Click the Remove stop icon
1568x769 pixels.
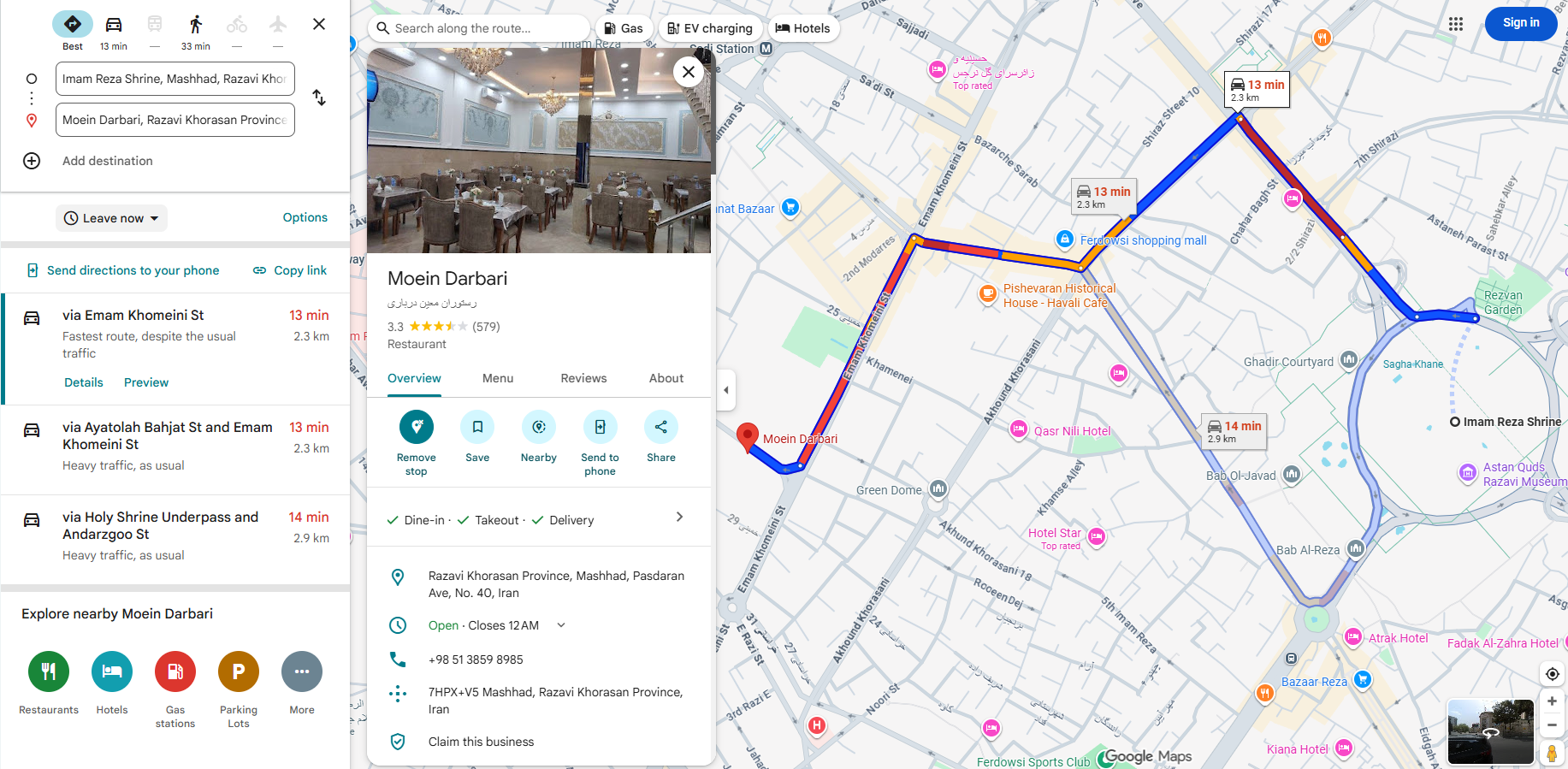point(417,427)
